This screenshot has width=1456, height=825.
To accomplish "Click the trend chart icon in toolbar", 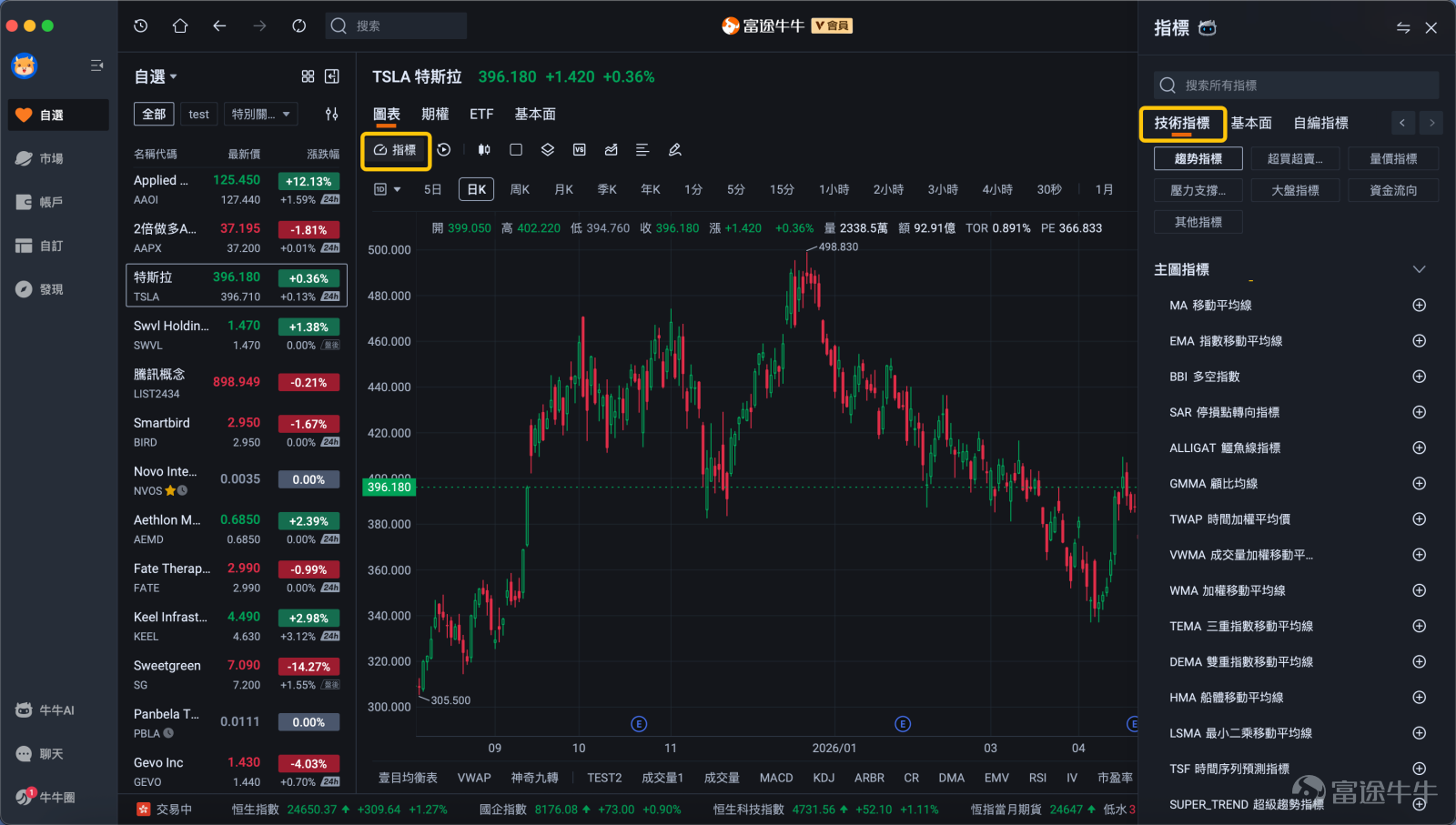I will (x=612, y=150).
